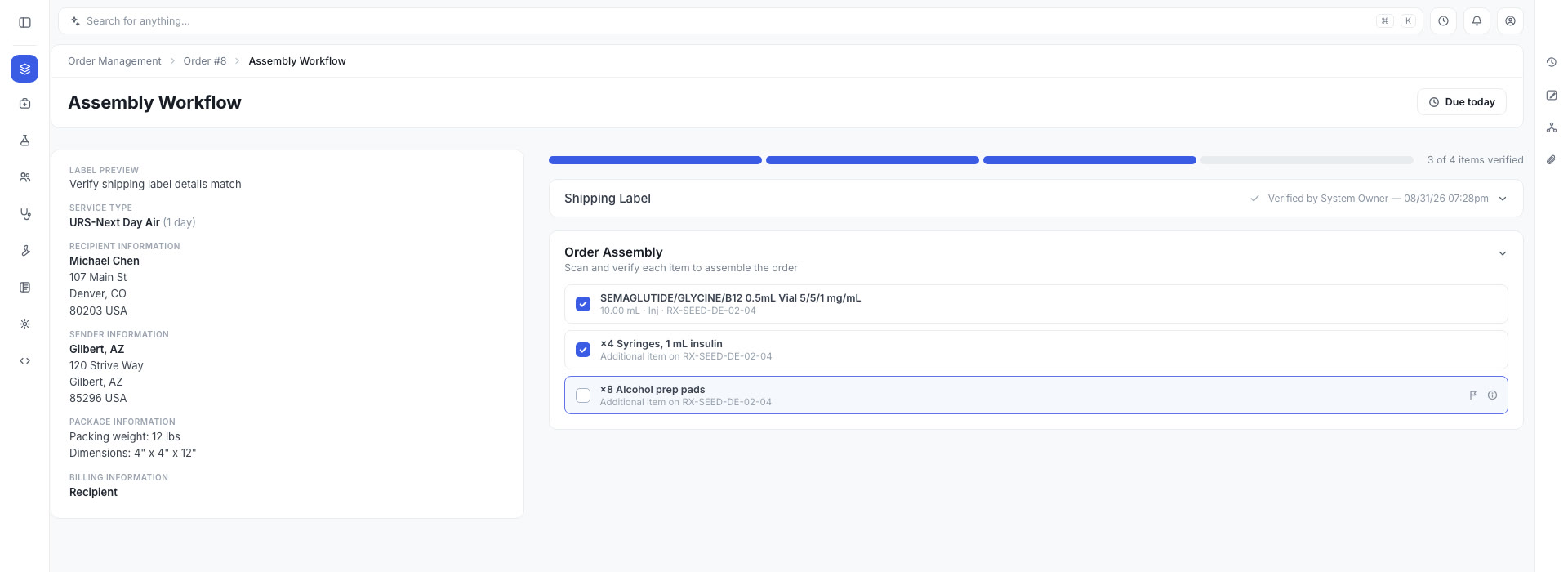
Task: Select recipient name Michael Chen
Action: pyautogui.click(x=105, y=261)
